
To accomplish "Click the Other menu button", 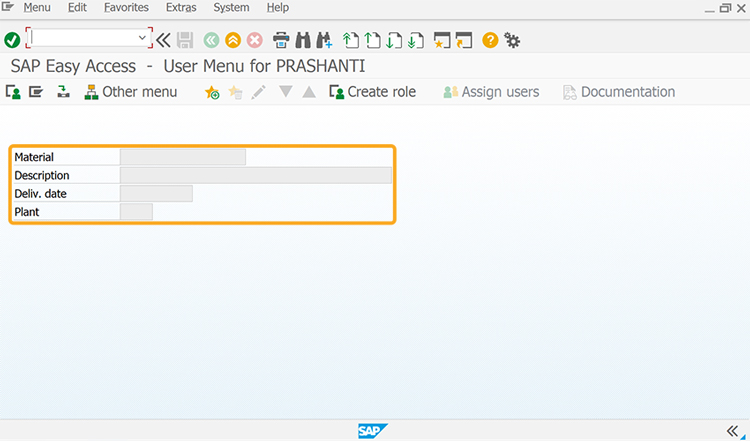I will pos(131,91).
